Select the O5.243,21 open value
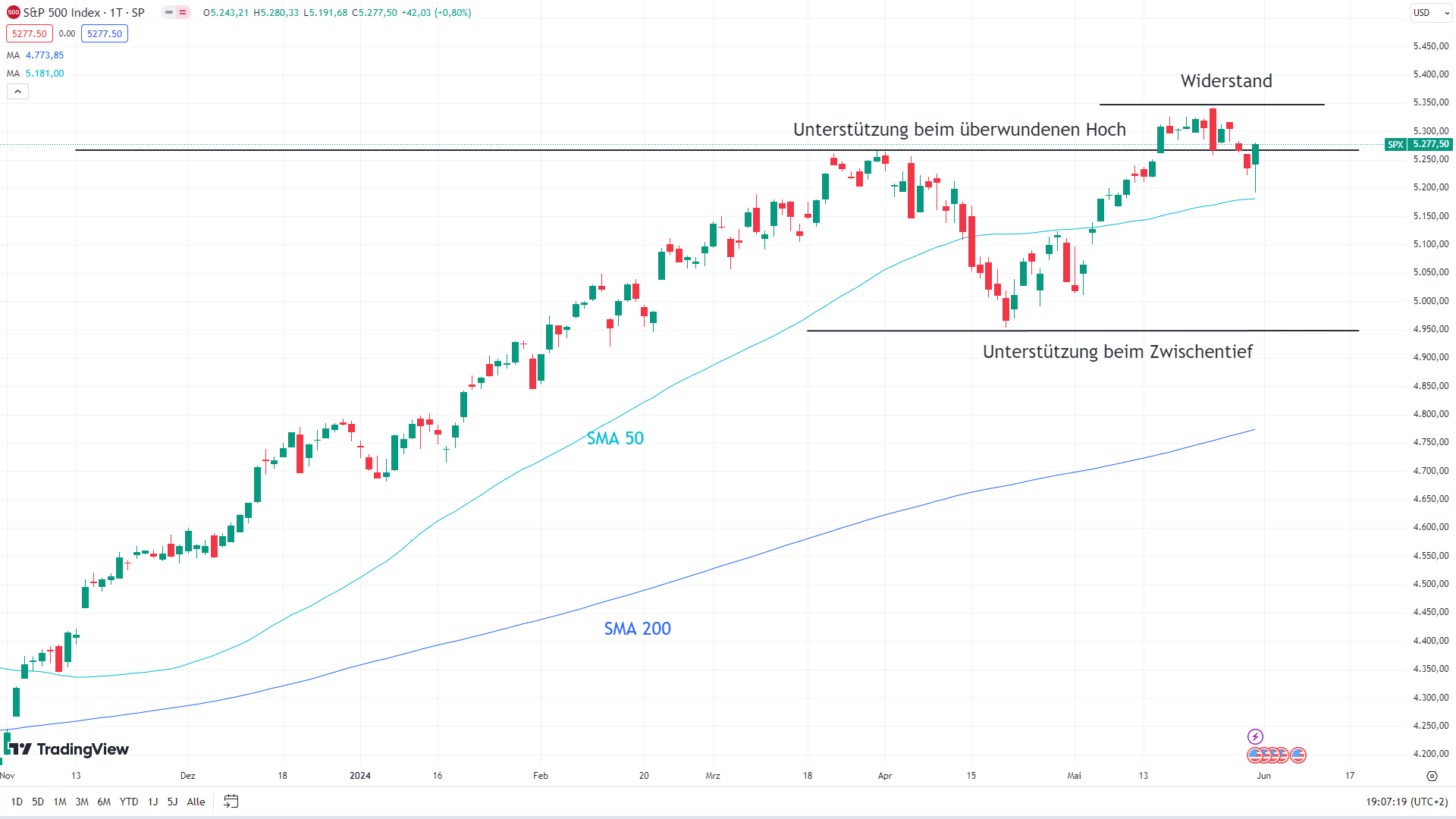This screenshot has width=1456, height=819. point(225,13)
